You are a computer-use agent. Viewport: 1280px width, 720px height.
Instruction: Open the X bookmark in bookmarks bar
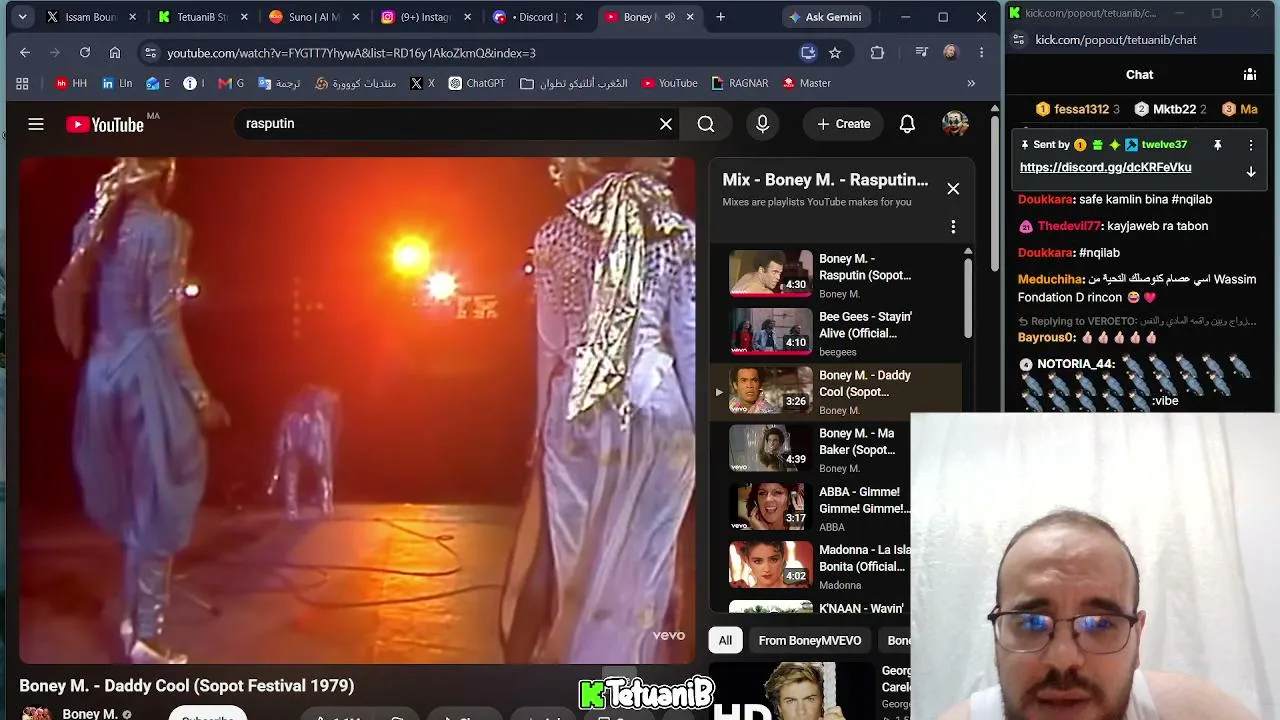[423, 84]
